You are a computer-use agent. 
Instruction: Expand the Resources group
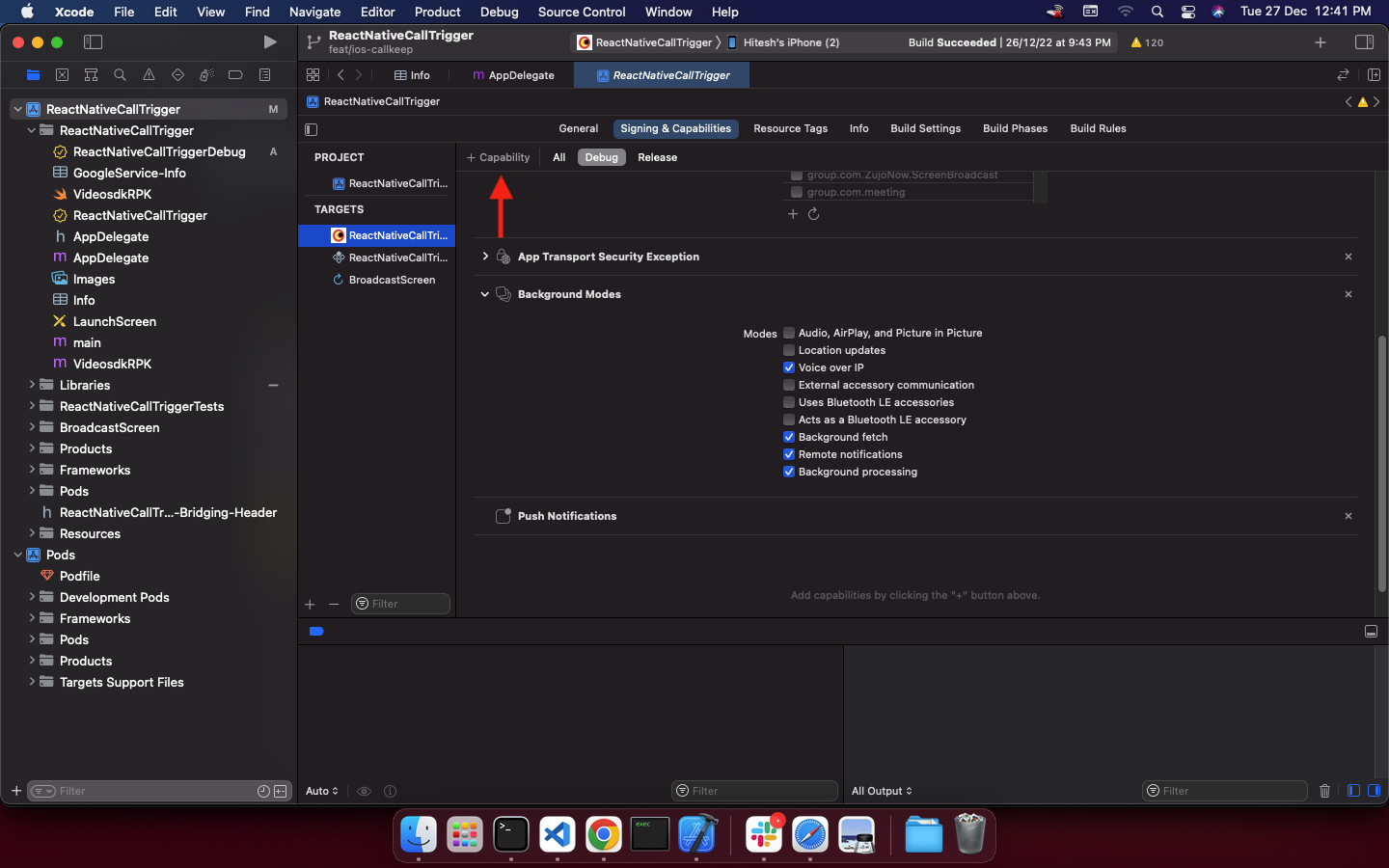pos(32,533)
